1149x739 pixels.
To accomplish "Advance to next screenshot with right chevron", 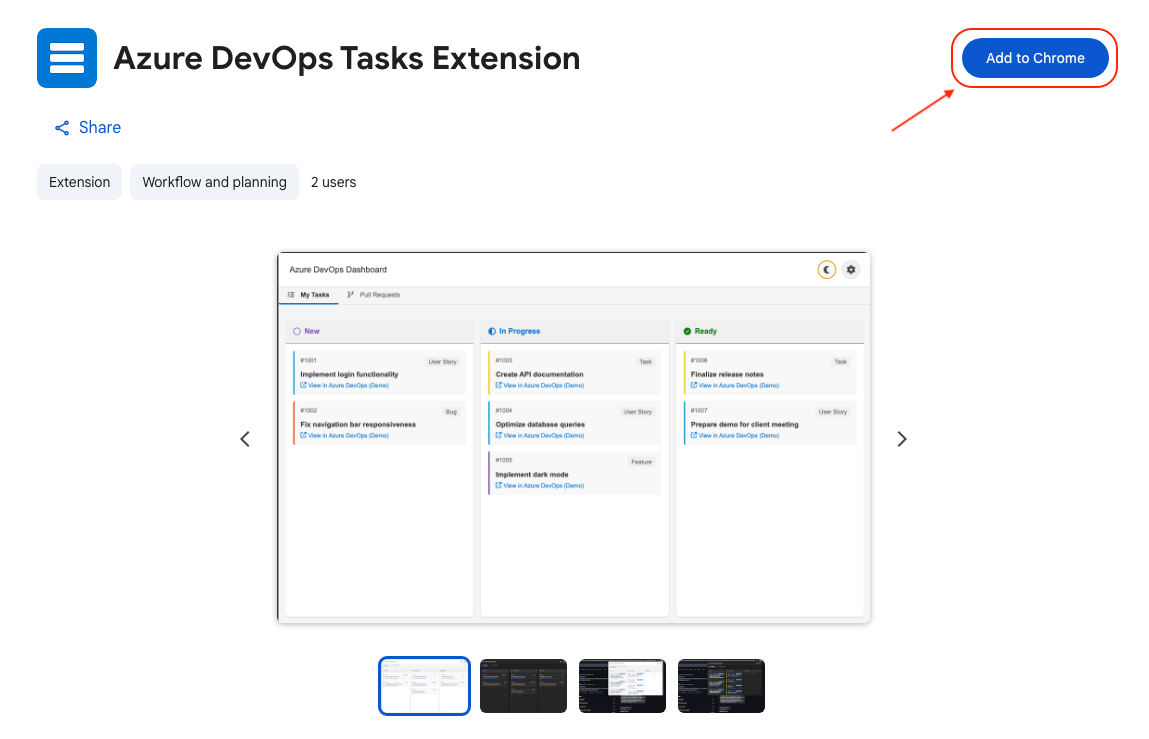I will (x=902, y=439).
